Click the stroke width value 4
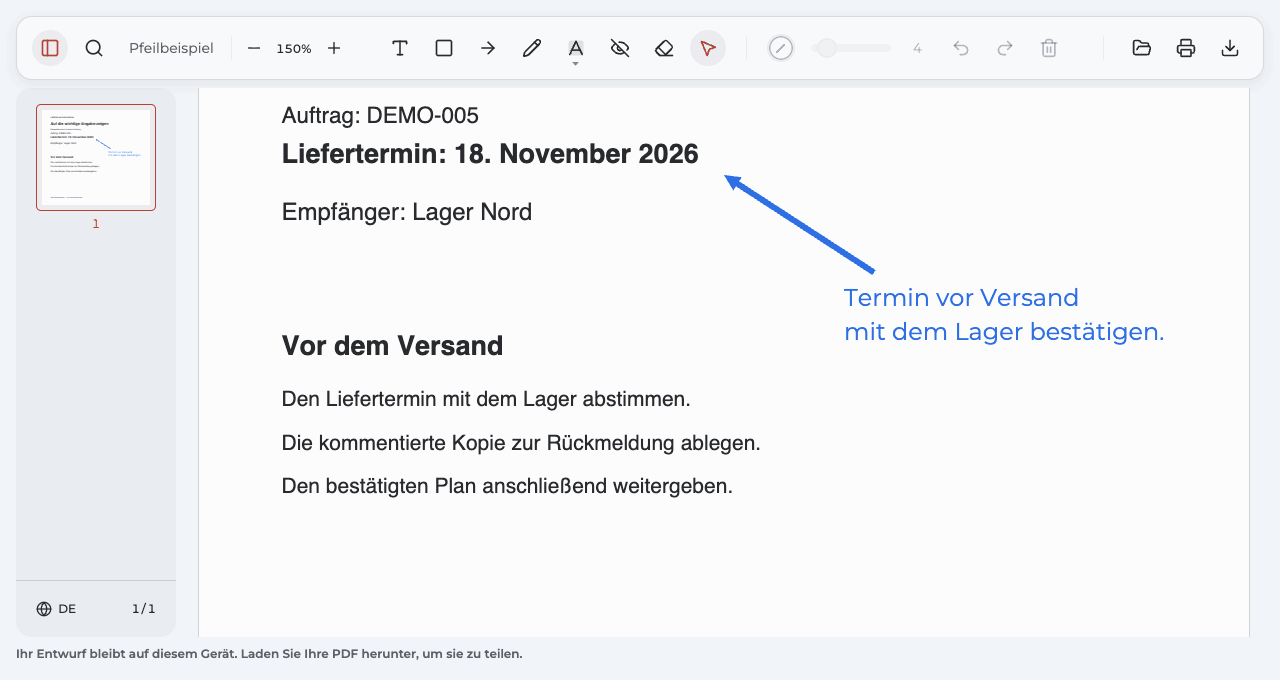This screenshot has height=680, width=1280. coord(917,48)
